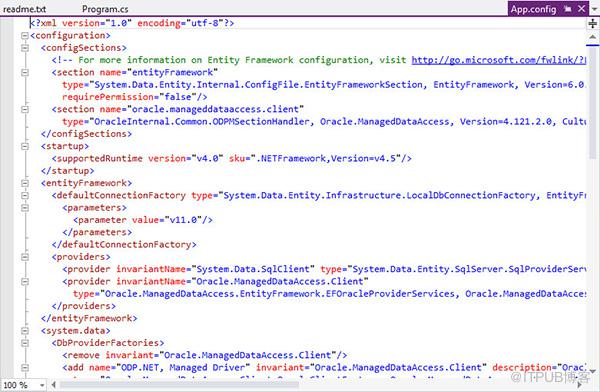Switch to the Program.cs tab

click(x=105, y=9)
